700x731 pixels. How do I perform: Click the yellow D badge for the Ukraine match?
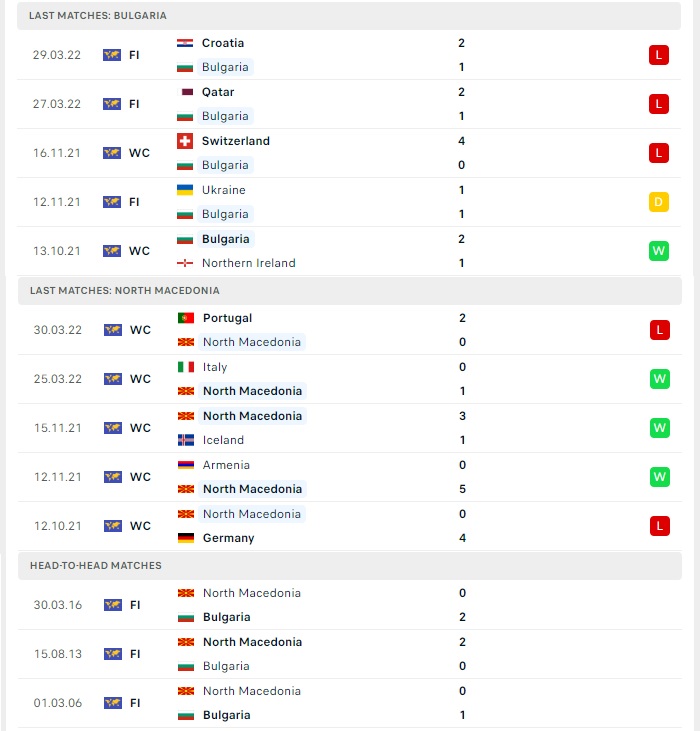tap(659, 202)
